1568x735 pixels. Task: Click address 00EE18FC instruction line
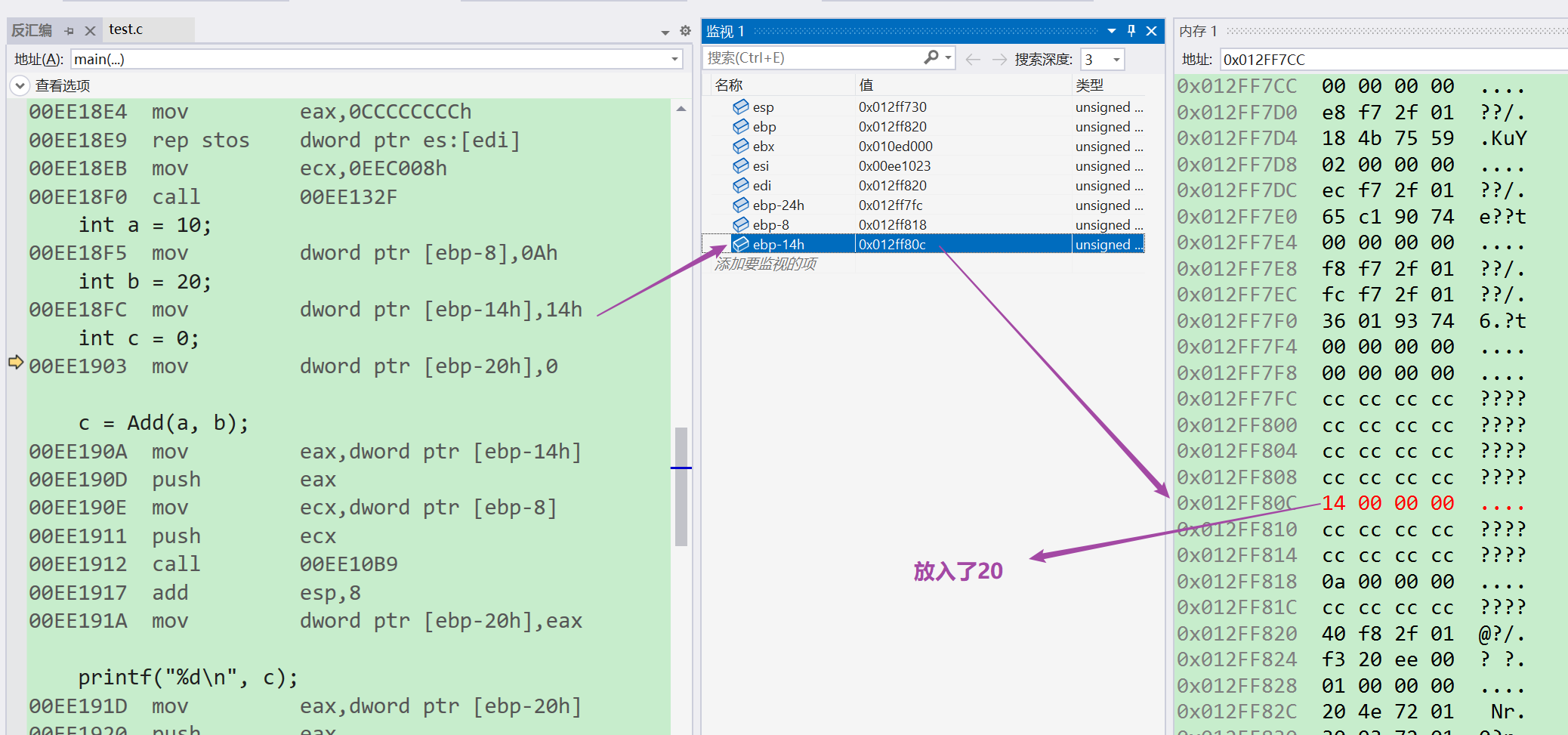306,310
